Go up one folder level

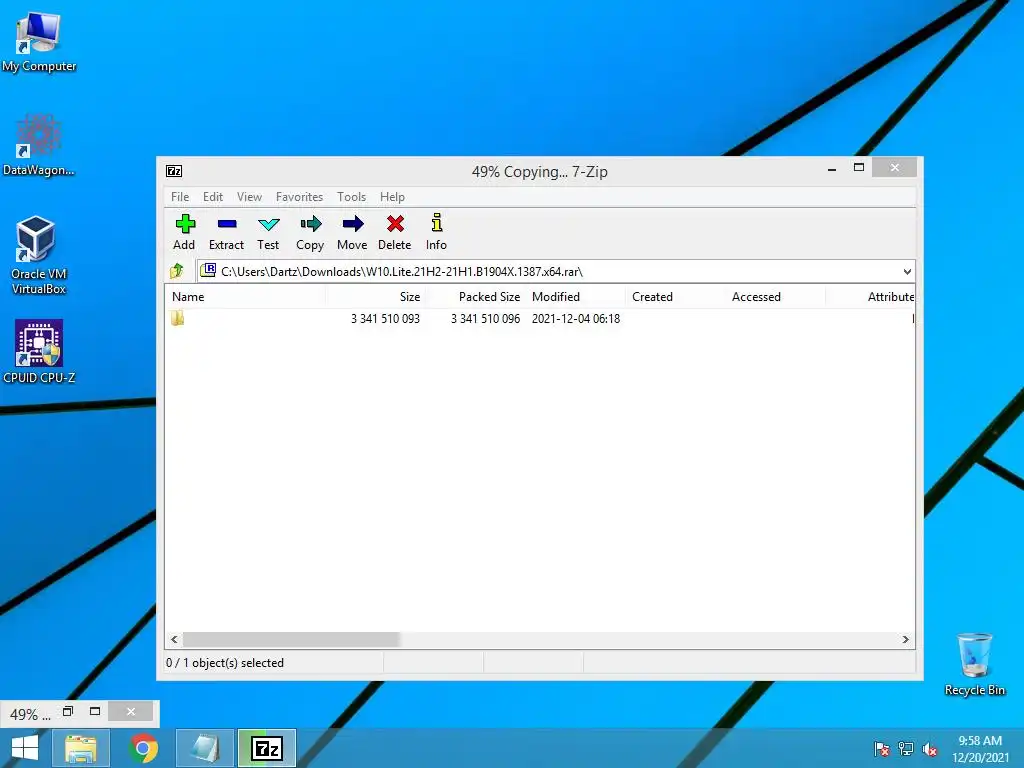click(177, 270)
